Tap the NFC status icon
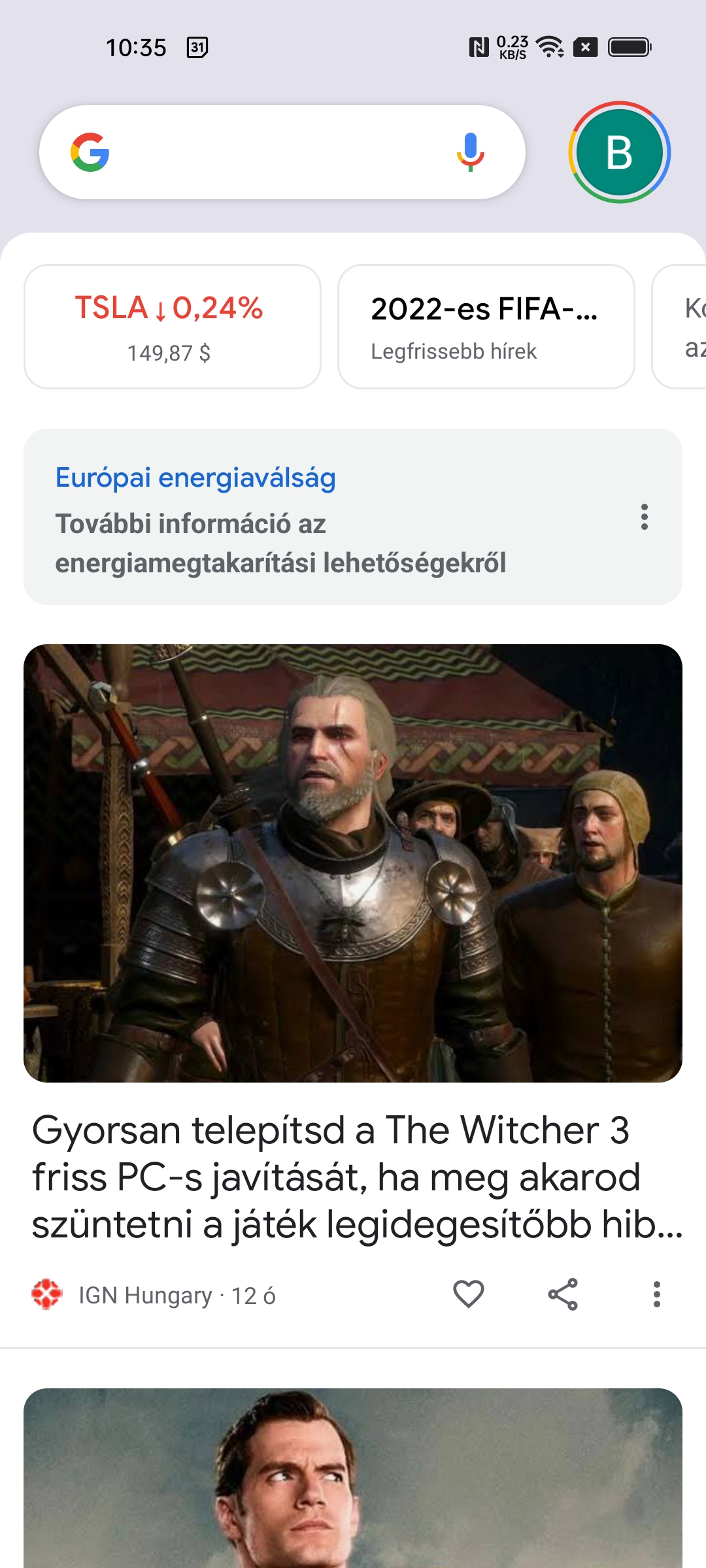 click(479, 47)
